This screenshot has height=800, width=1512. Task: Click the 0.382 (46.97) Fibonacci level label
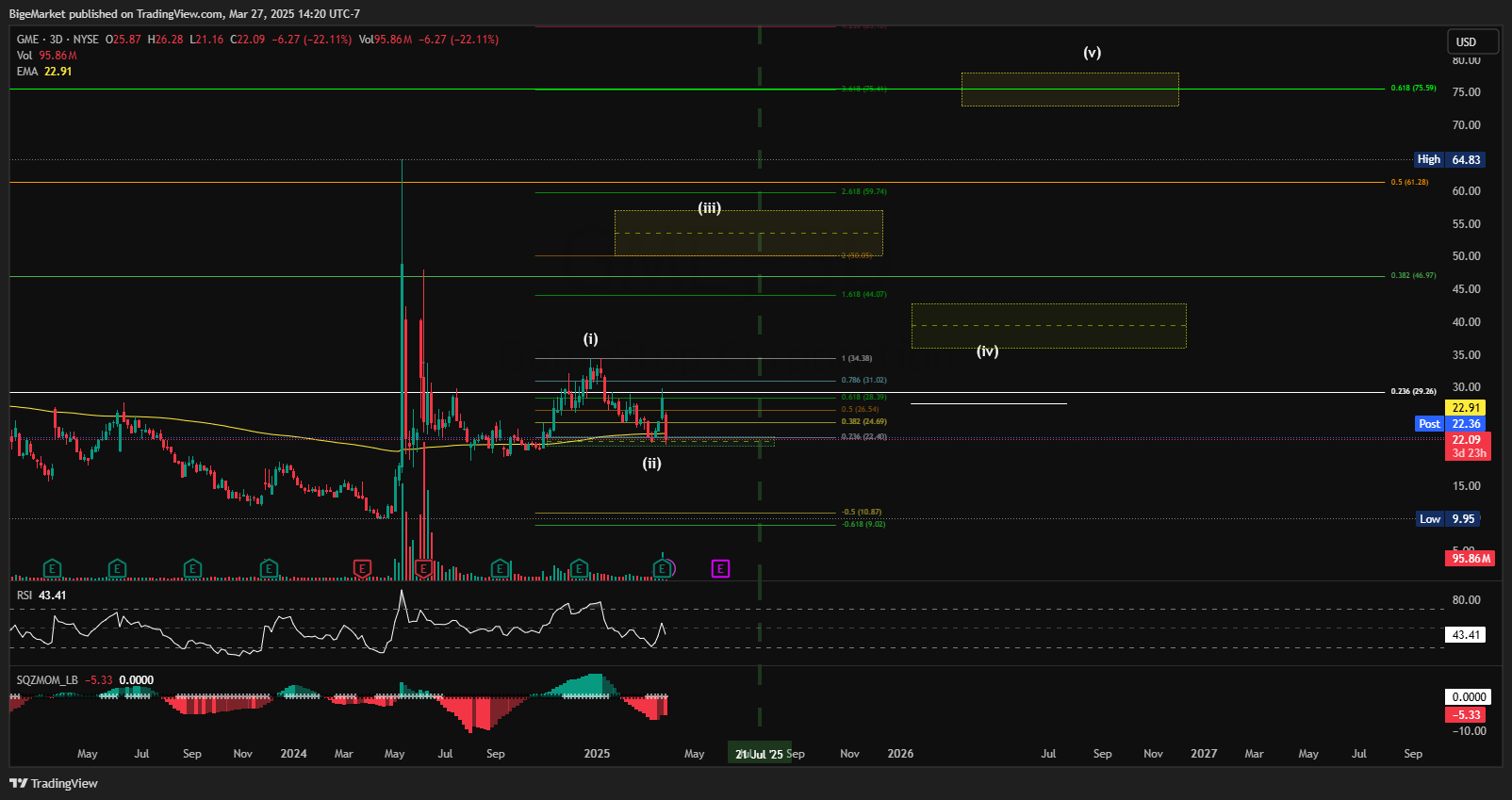pos(1413,275)
